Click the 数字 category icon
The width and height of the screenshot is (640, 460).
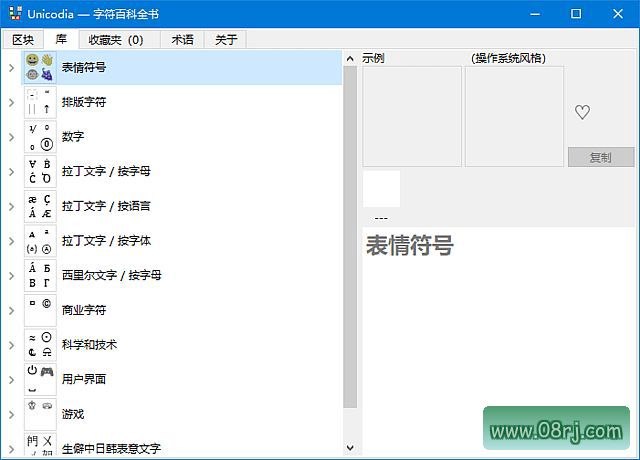(x=40, y=137)
